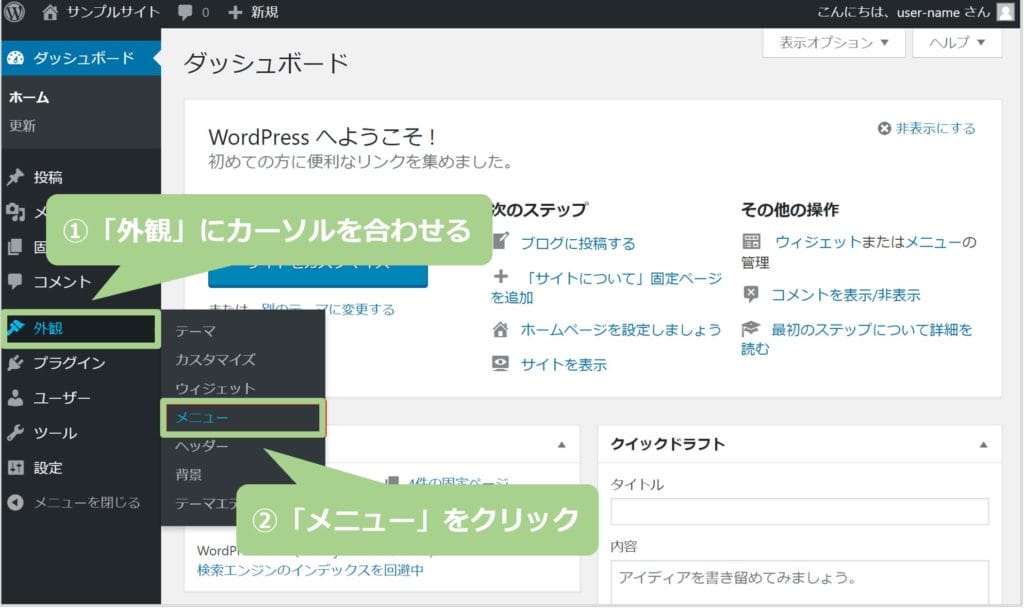Click the ブログに投稿する link

pyautogui.click(x=577, y=243)
